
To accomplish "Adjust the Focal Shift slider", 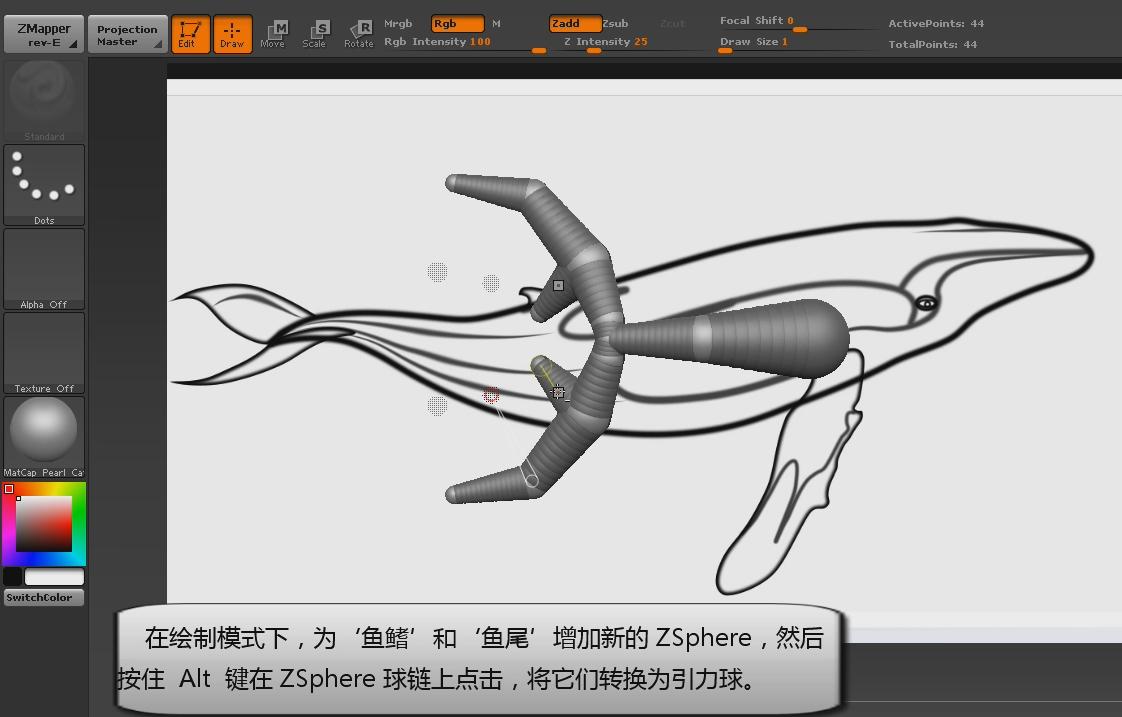I will click(x=798, y=23).
